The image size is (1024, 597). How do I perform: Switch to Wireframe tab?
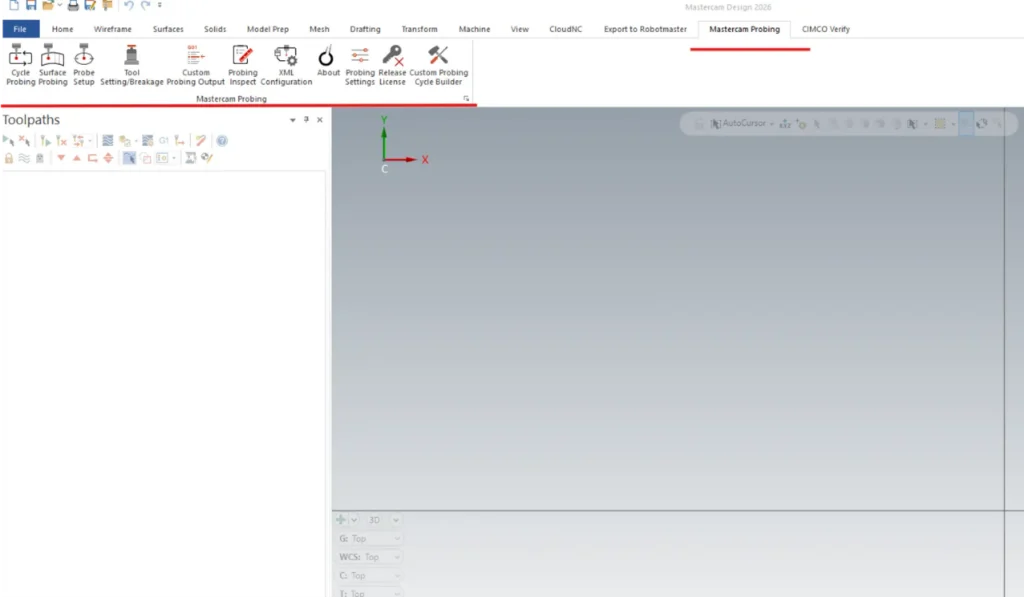[x=112, y=29]
